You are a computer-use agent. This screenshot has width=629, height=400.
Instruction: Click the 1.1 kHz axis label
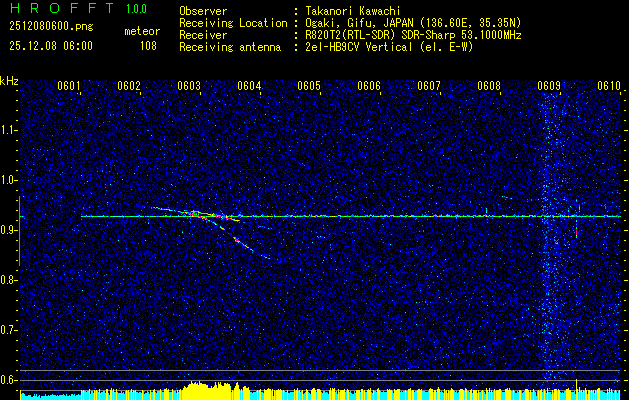coord(8,130)
